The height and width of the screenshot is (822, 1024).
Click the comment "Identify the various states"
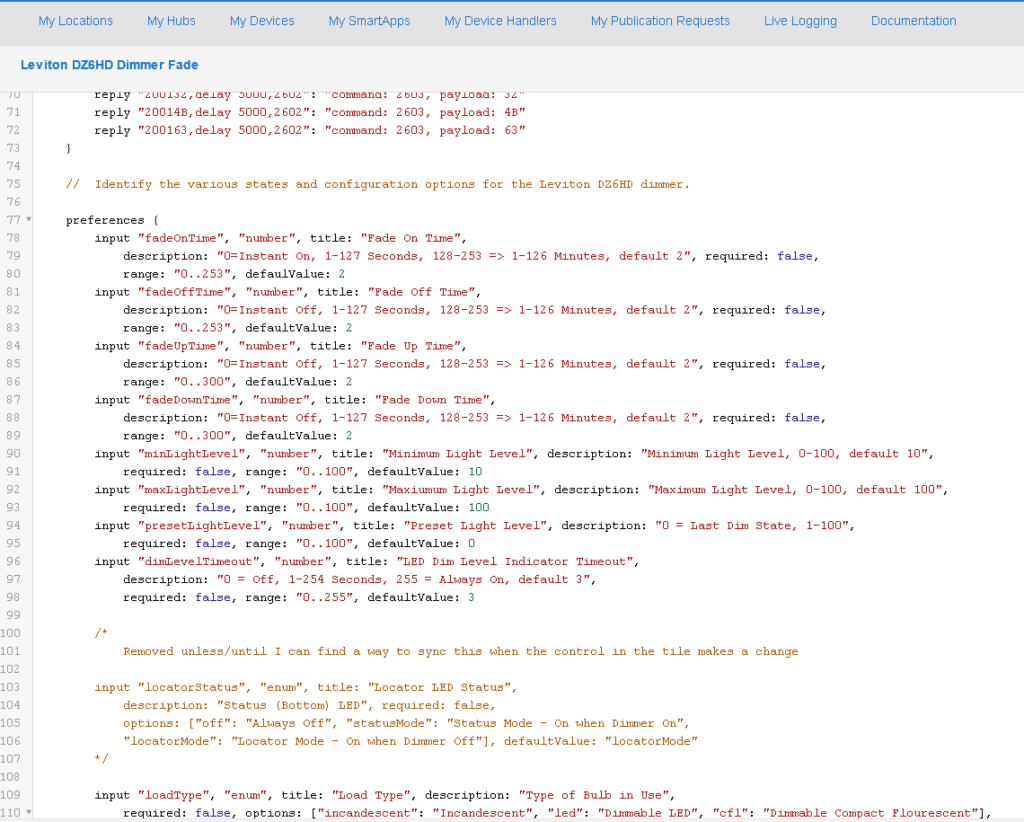tap(377, 184)
